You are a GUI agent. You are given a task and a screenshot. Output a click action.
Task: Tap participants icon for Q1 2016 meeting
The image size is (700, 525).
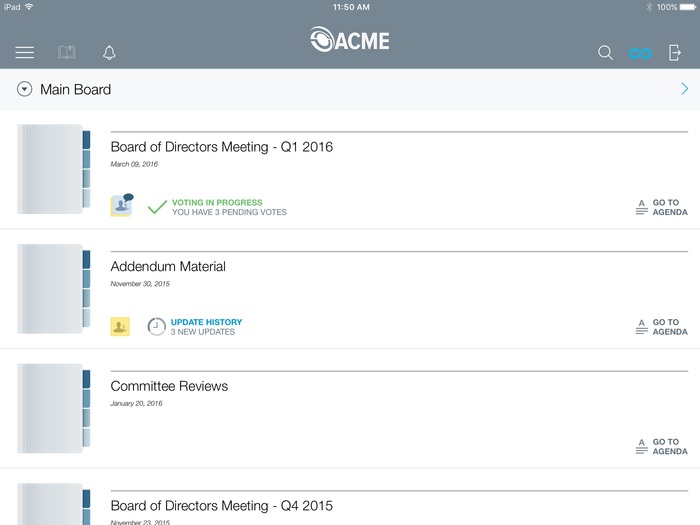122,206
